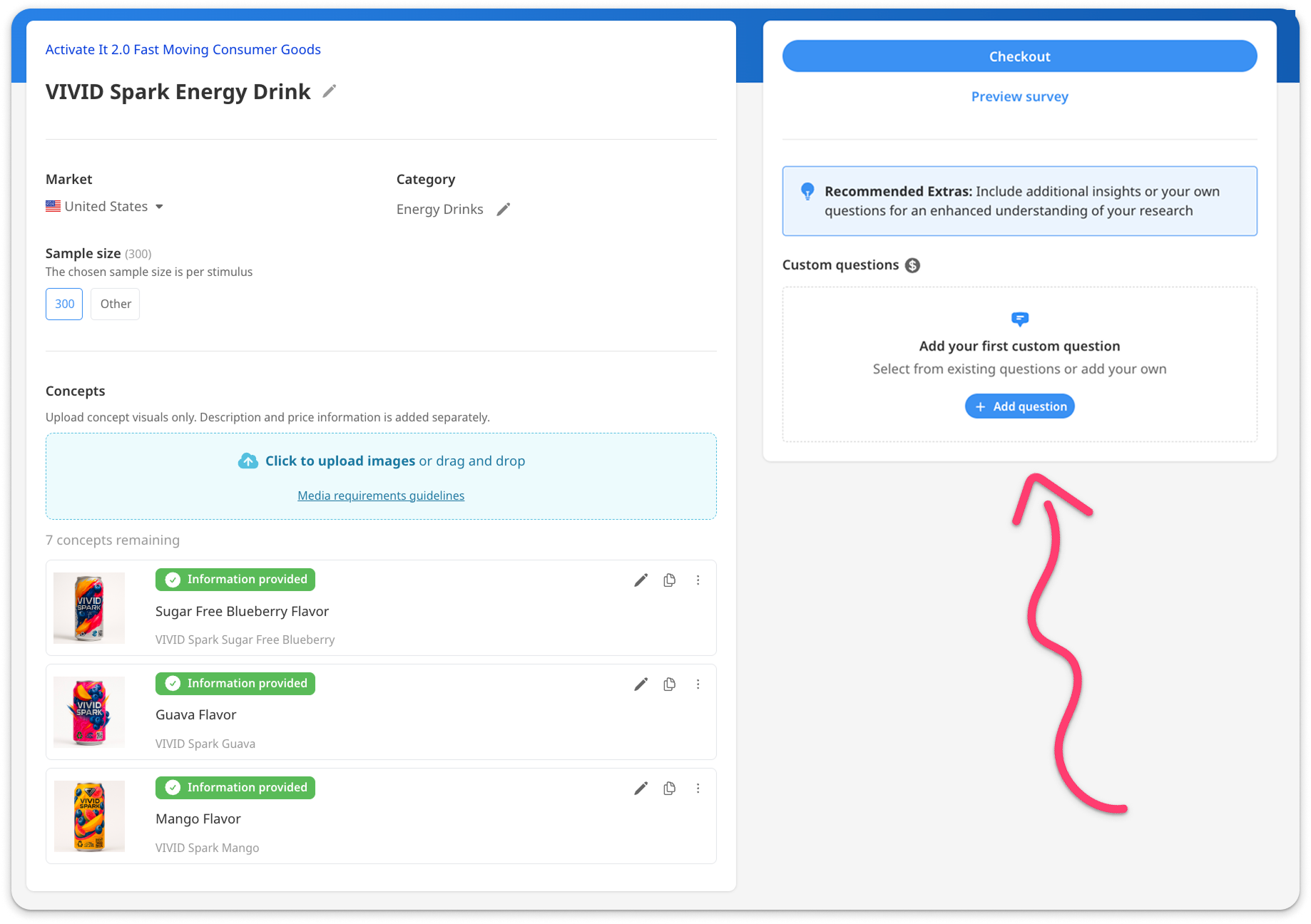
Task: Click the lightbulb icon in Recommended Extras
Action: pos(807,191)
